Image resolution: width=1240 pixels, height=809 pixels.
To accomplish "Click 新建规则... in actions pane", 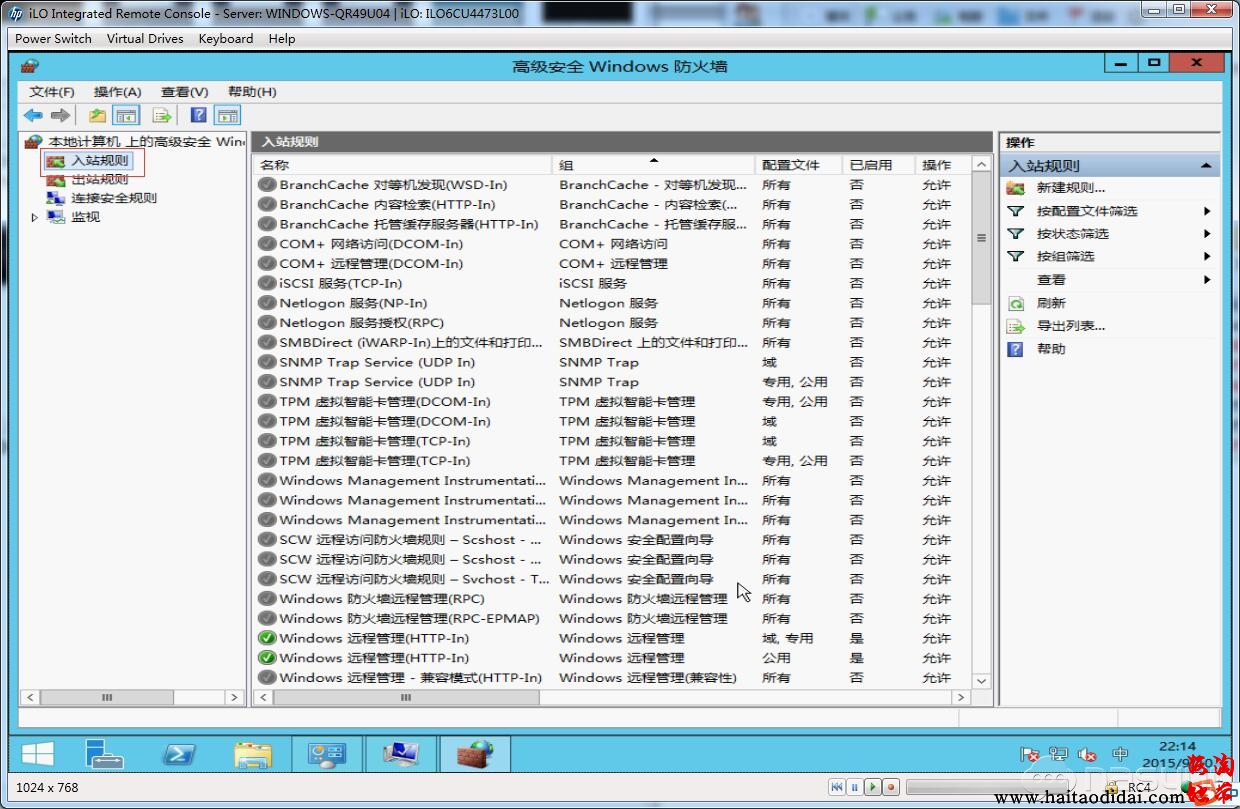I will pos(1070,188).
